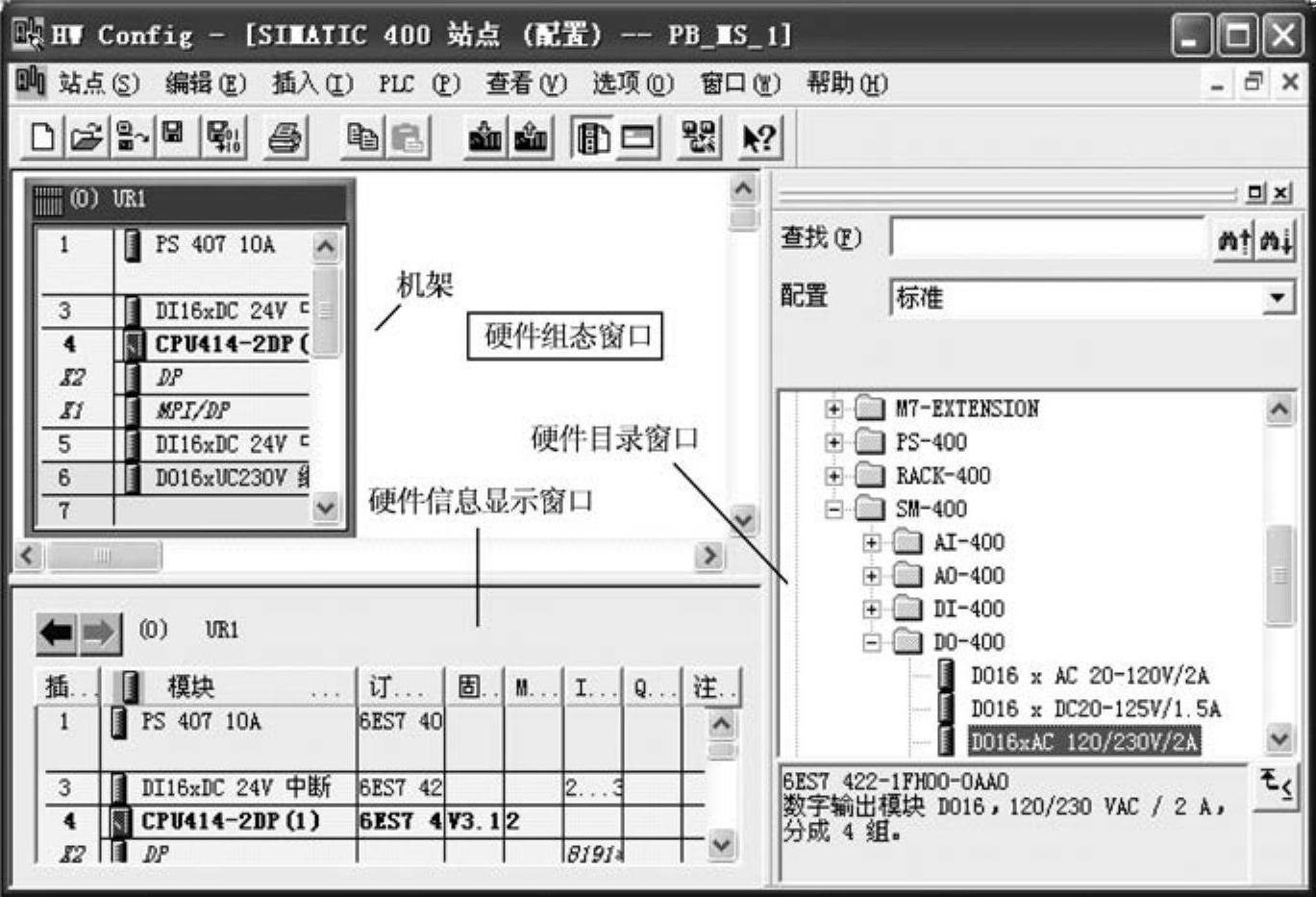Select DO16xAC 120/230V/2A in catalog
Image resolution: width=1316 pixels, height=897 pixels.
pos(1084,742)
